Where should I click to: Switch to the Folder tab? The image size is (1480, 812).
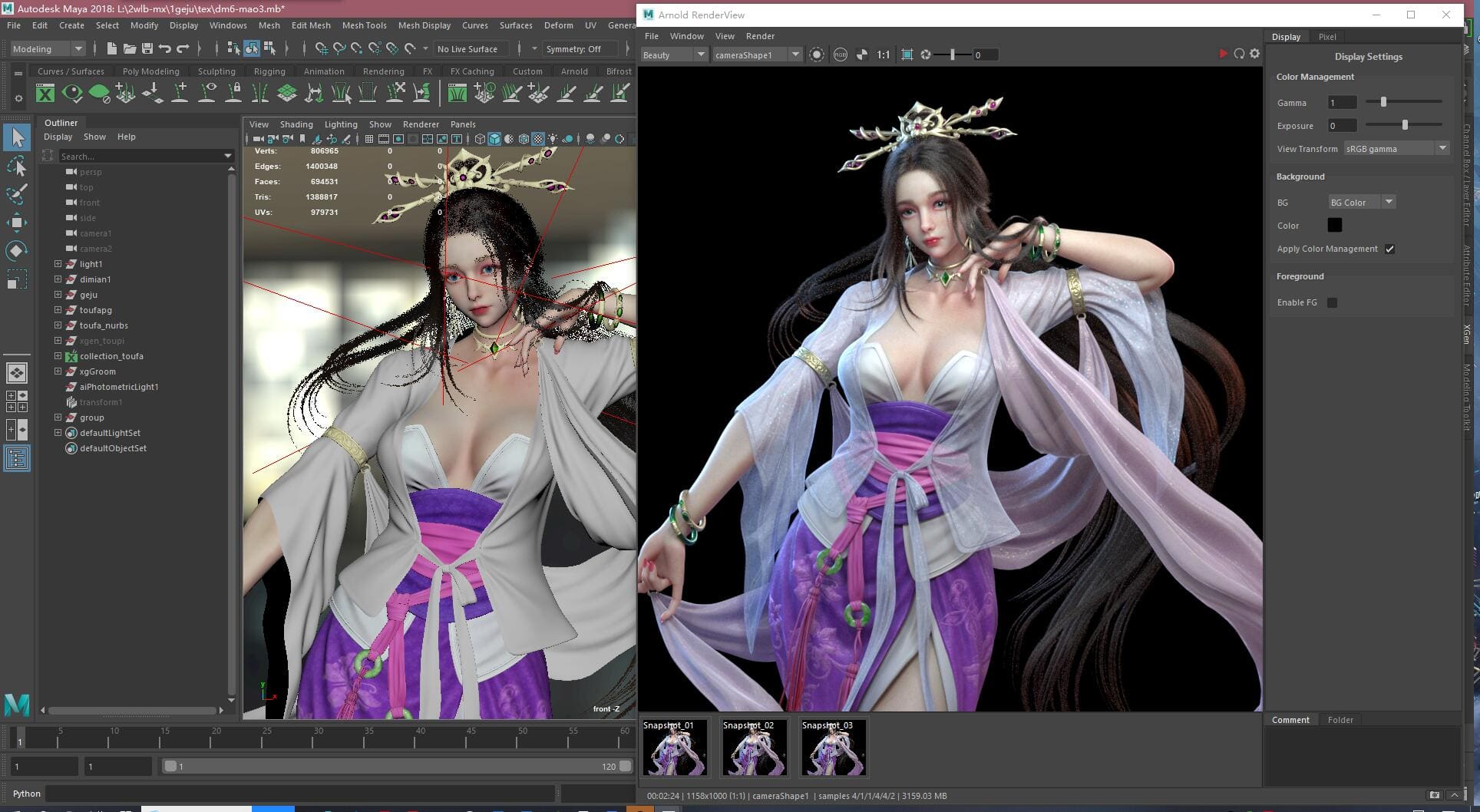[x=1340, y=720]
